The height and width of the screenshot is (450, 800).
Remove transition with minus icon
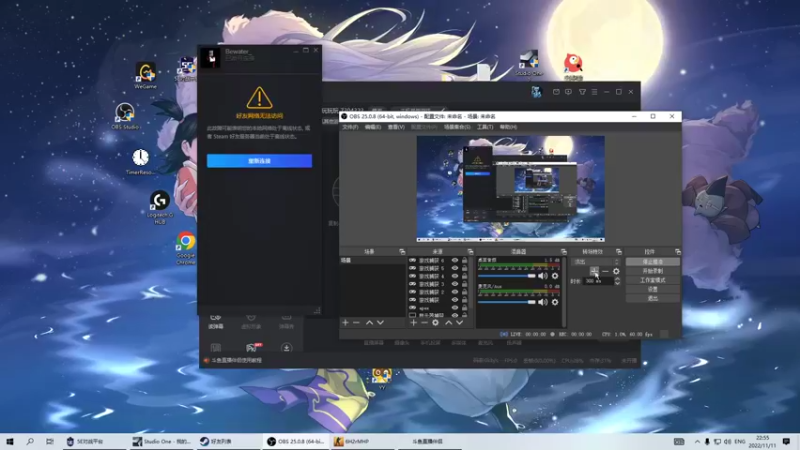tap(605, 271)
